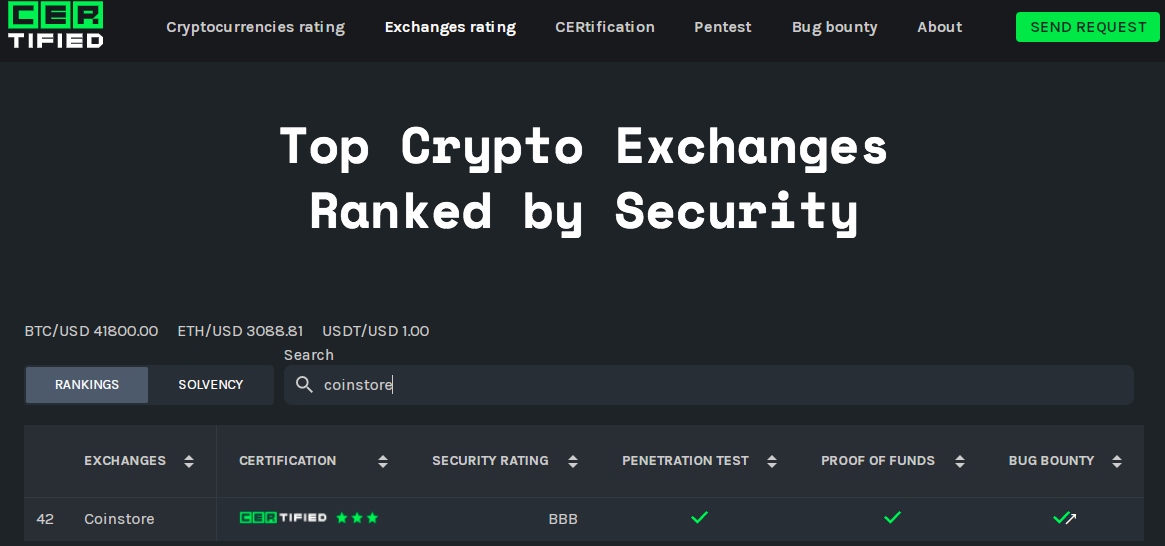
Task: Click the PROOF OF FUNDS header text
Action: click(878, 461)
